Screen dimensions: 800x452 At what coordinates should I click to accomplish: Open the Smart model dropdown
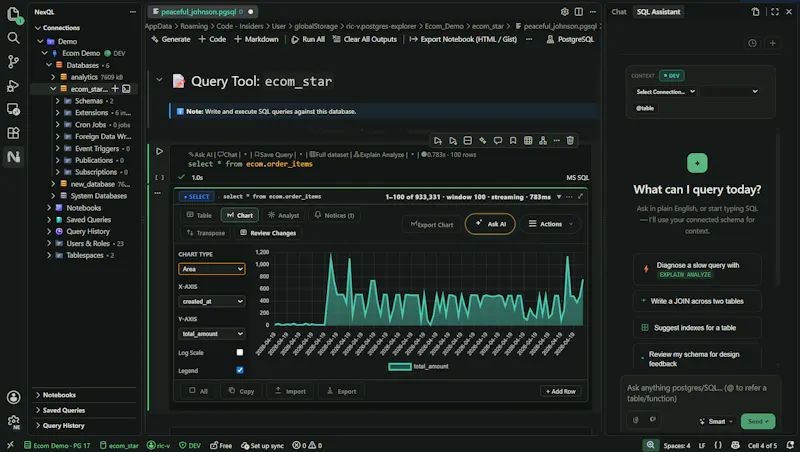pyautogui.click(x=716, y=421)
